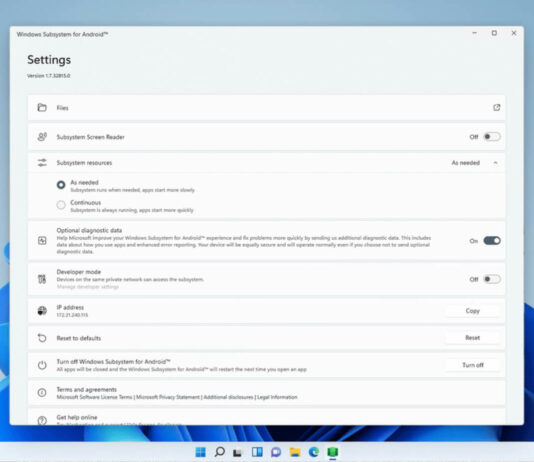Open Chat from the taskbar
The image size is (534, 462).
point(276,452)
